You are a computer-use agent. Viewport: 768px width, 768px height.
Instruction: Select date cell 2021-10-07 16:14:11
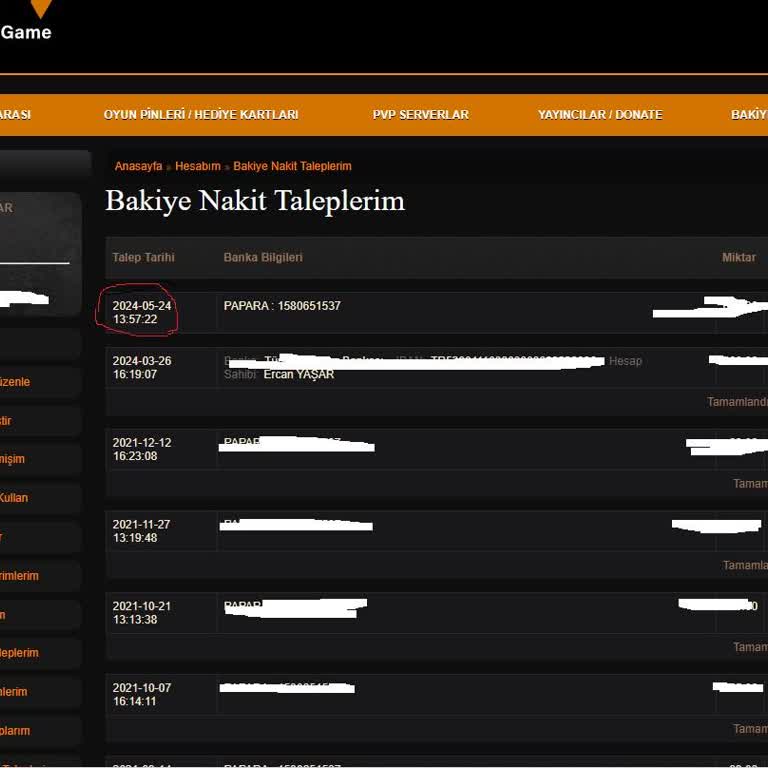coord(142,695)
